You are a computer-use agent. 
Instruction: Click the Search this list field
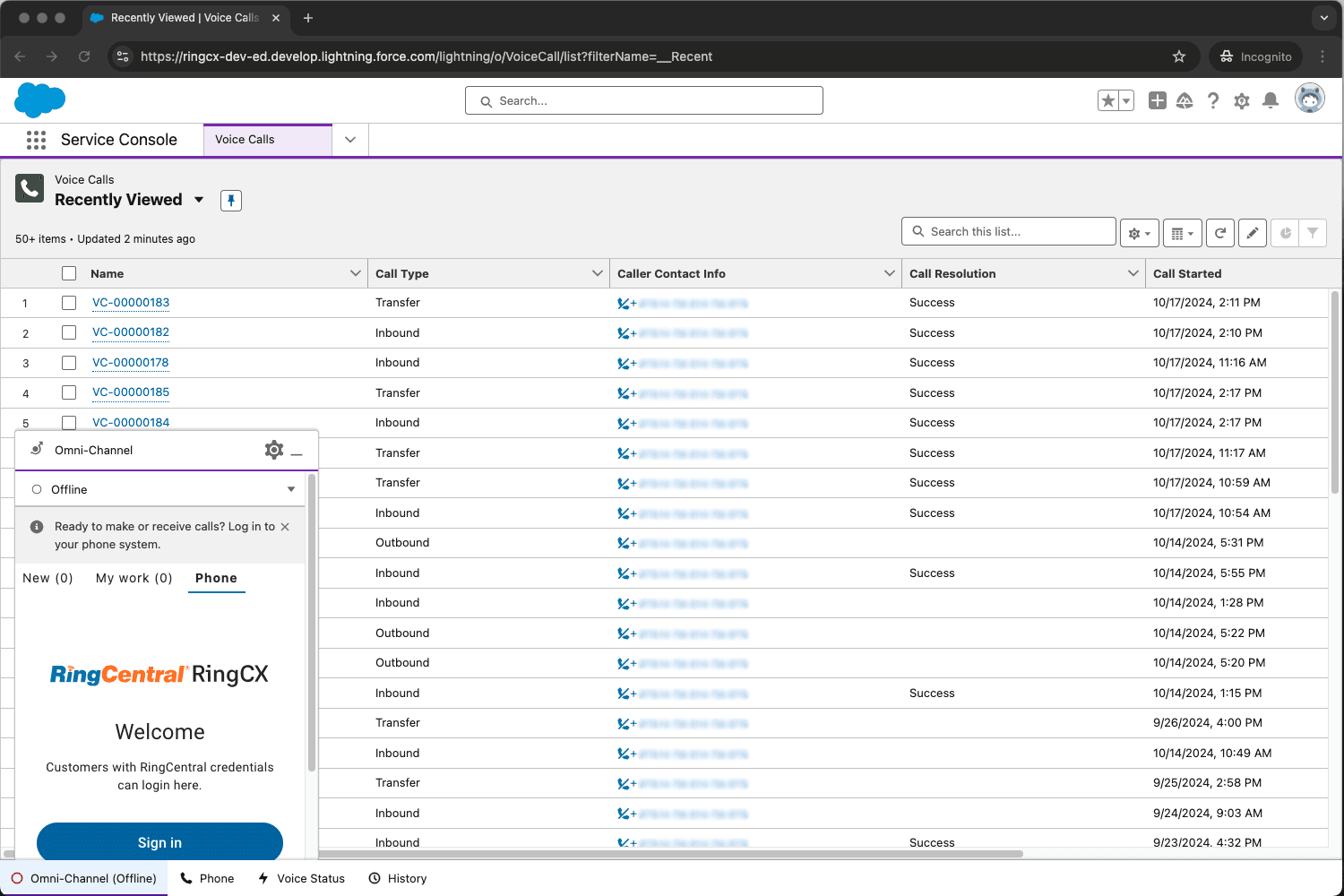1009,231
